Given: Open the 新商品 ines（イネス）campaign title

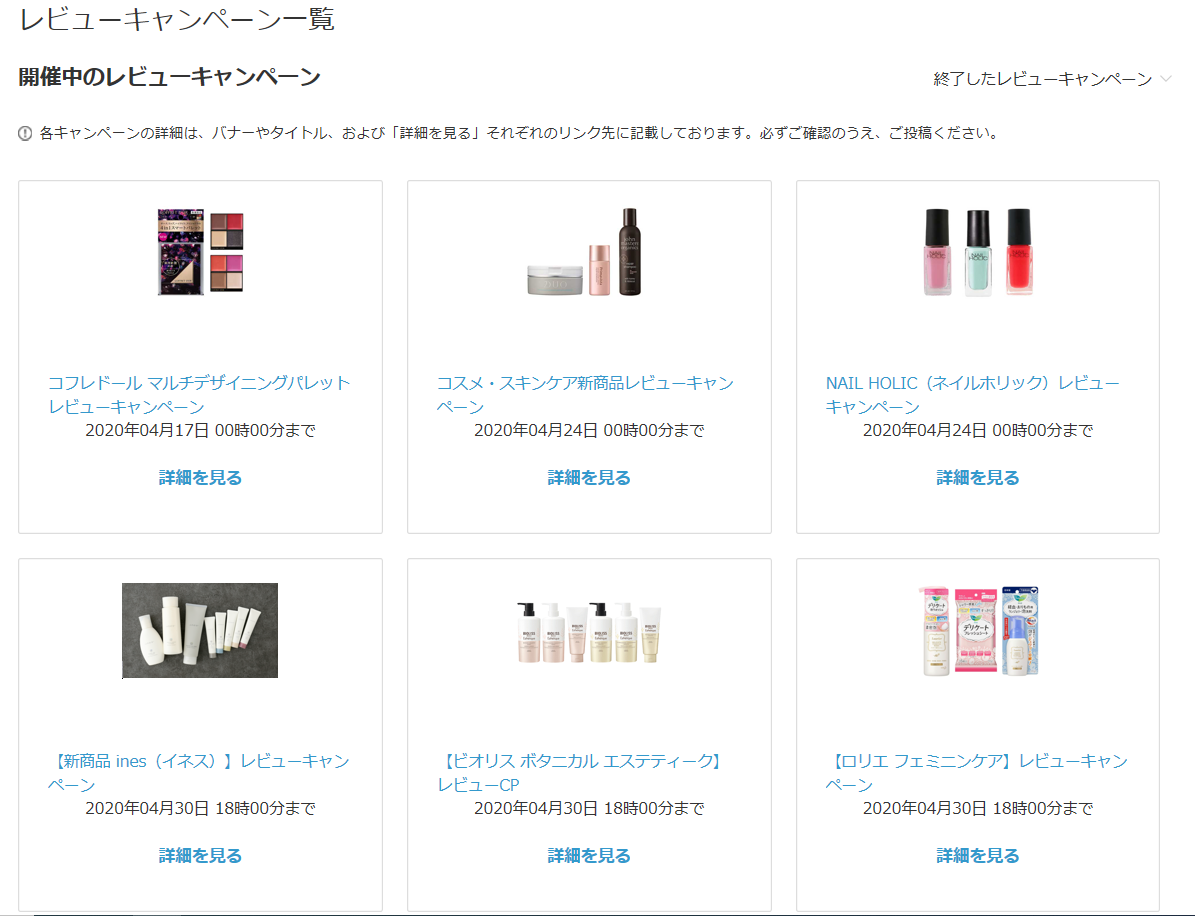Looking at the screenshot, I should 200,772.
